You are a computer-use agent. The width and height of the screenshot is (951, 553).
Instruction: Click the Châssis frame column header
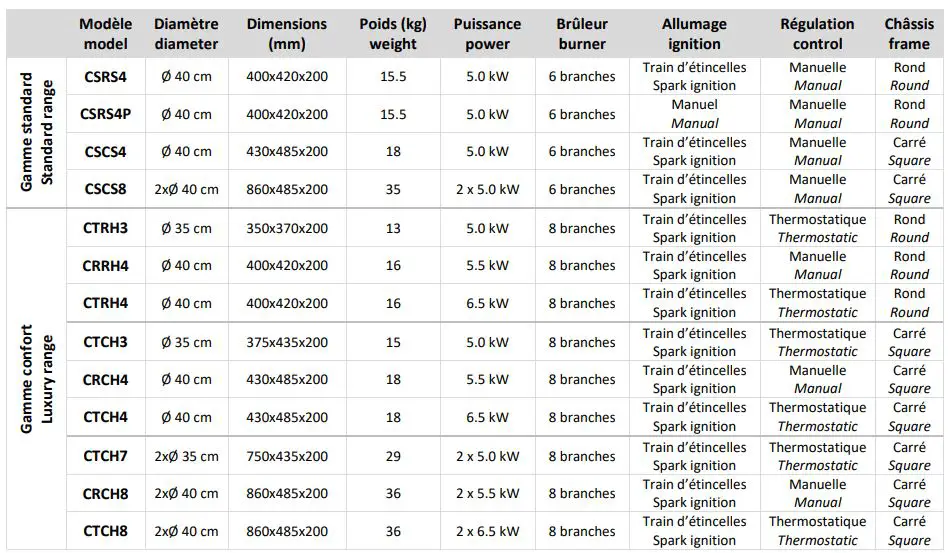coord(908,33)
